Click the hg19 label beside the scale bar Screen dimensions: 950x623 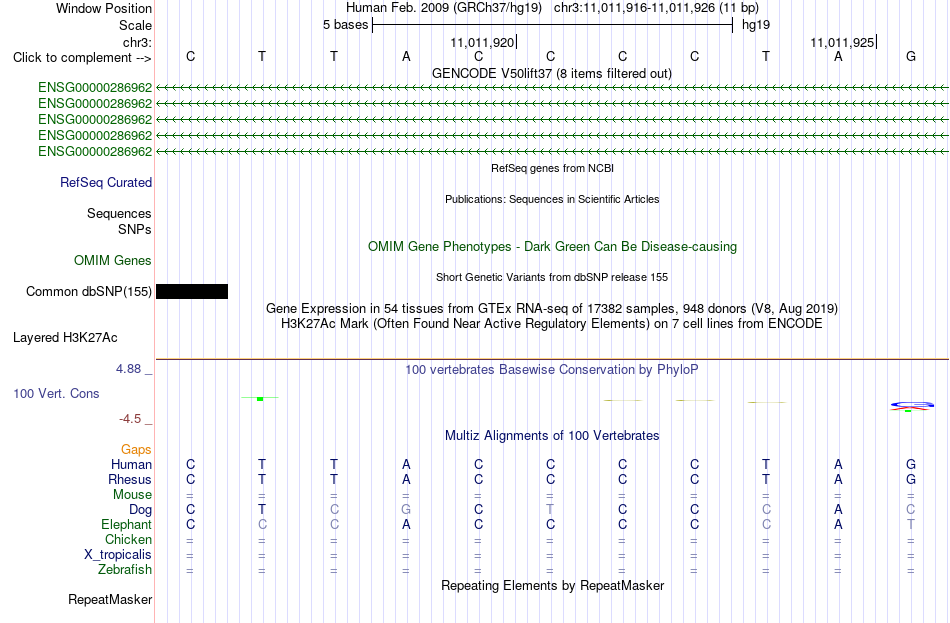756,25
